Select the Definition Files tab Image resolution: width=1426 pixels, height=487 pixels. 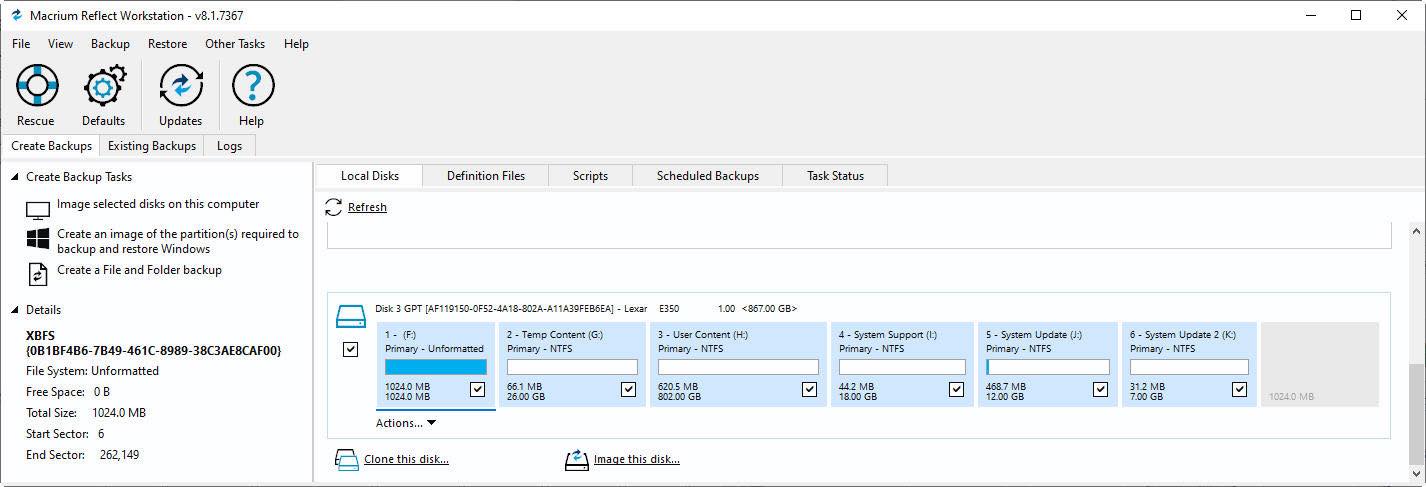pos(486,176)
